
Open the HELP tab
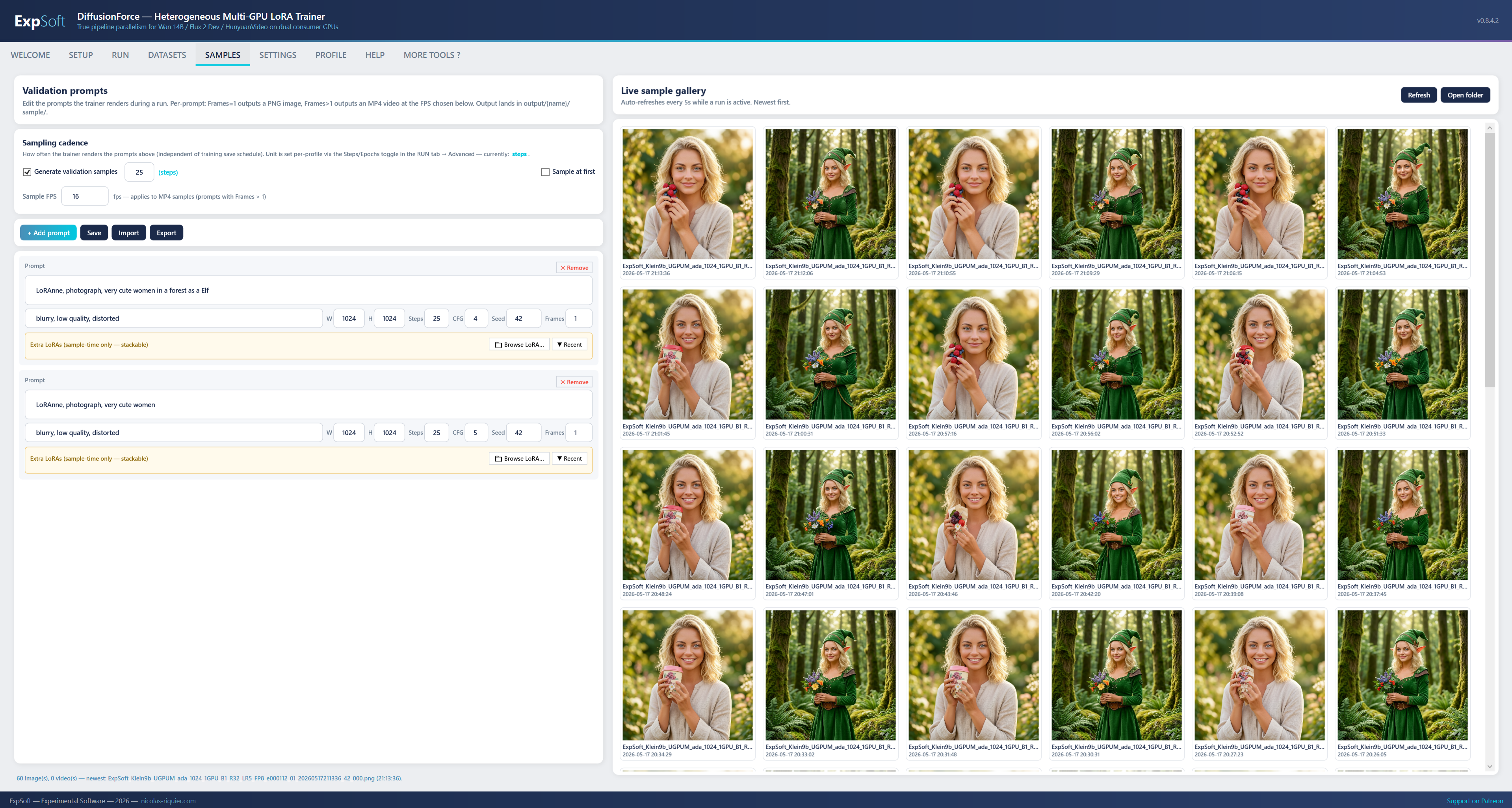[375, 55]
